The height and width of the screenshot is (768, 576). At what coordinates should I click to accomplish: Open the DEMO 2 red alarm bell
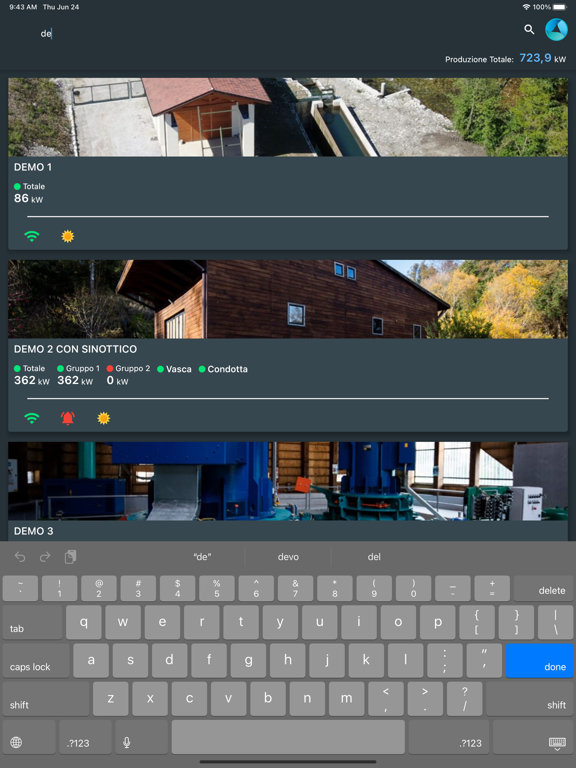click(x=68, y=418)
